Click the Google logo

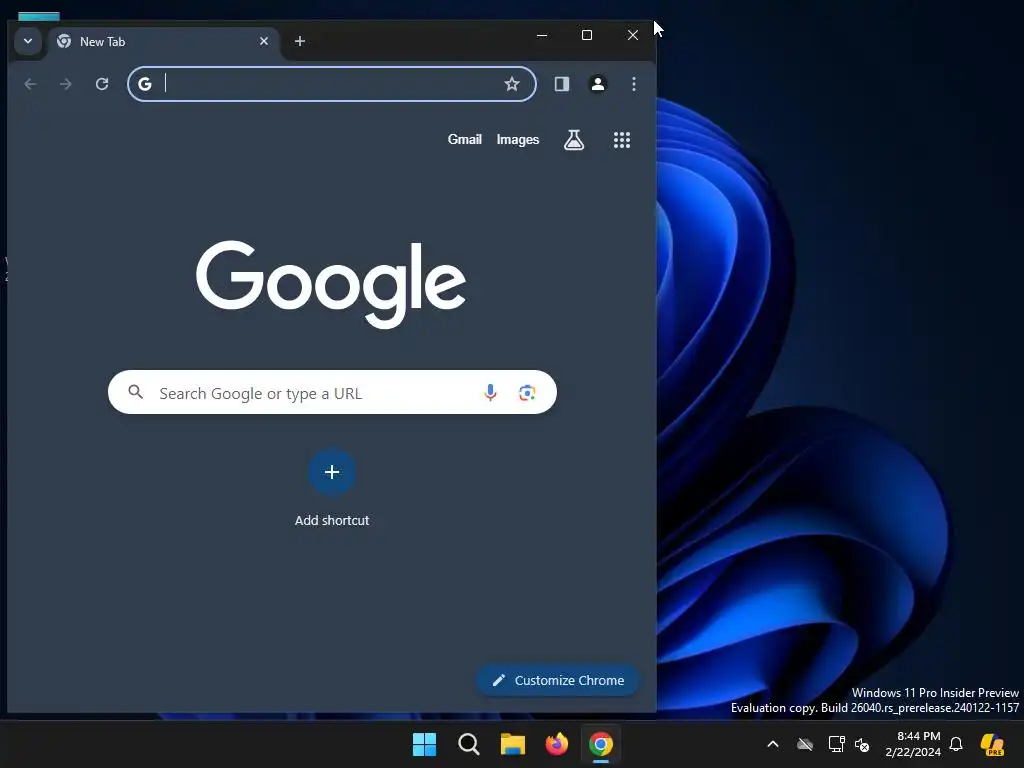331,284
